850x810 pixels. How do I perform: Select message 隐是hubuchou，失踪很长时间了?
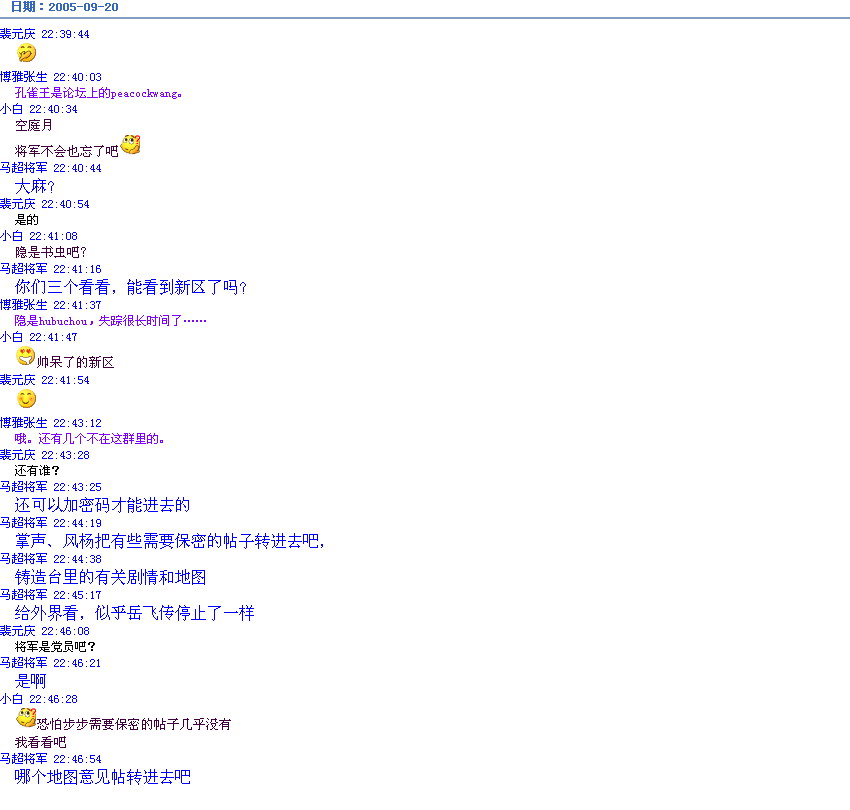point(111,321)
